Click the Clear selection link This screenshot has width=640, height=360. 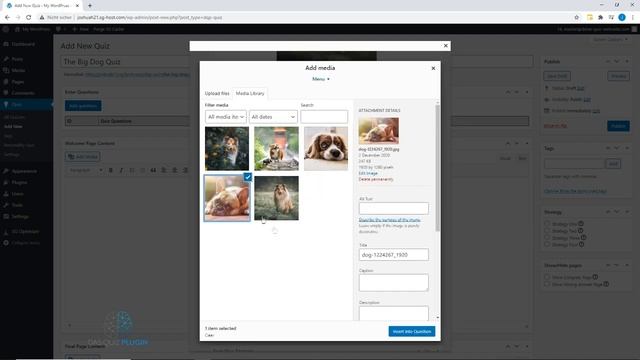coord(209,335)
